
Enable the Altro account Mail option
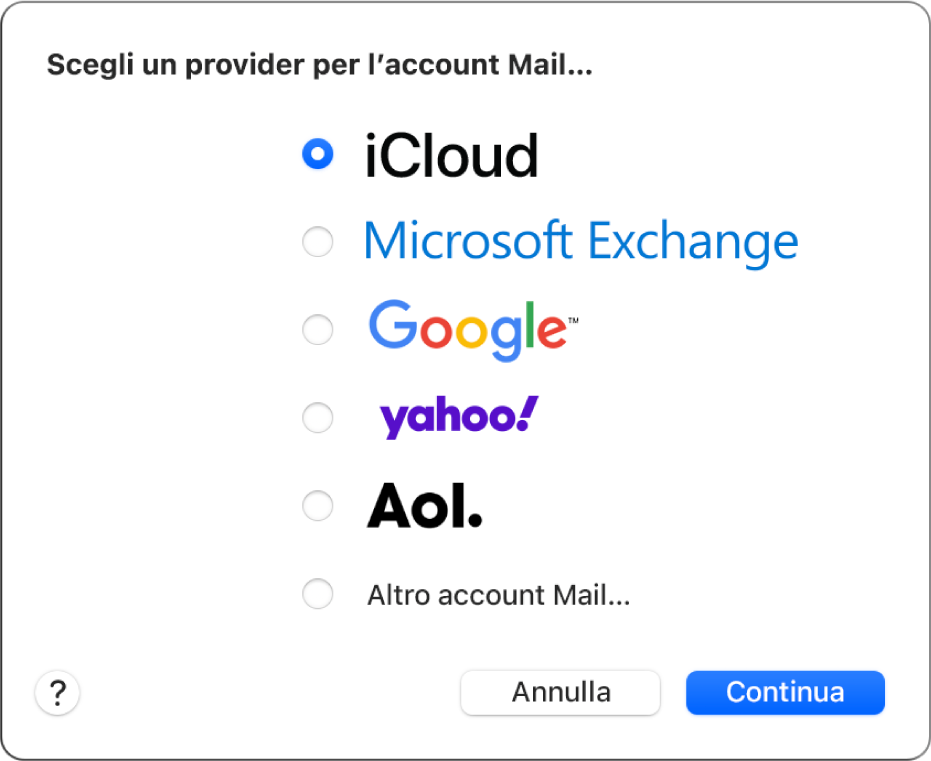pyautogui.click(x=317, y=593)
